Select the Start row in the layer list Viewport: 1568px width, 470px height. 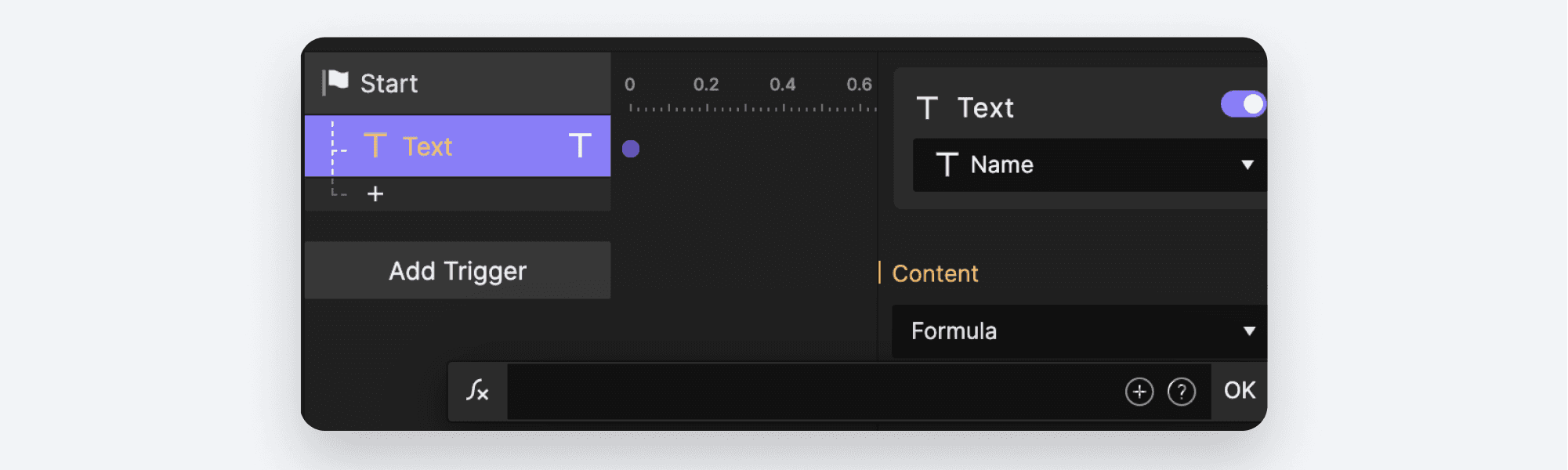(x=457, y=81)
